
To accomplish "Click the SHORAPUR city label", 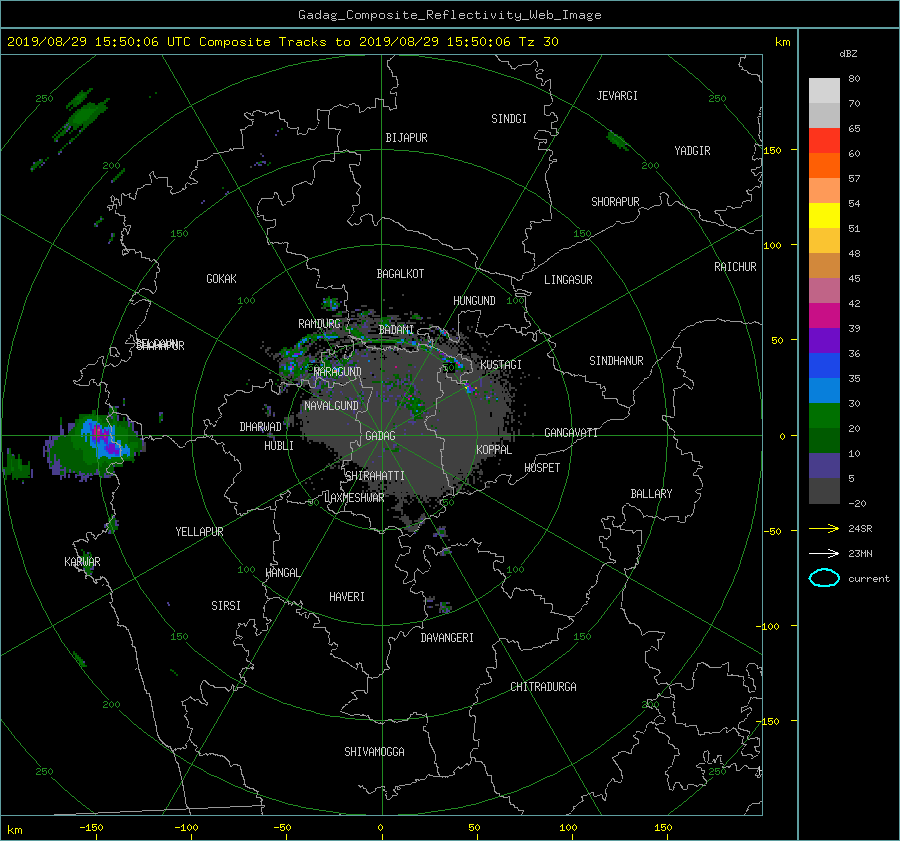I will coord(615,201).
